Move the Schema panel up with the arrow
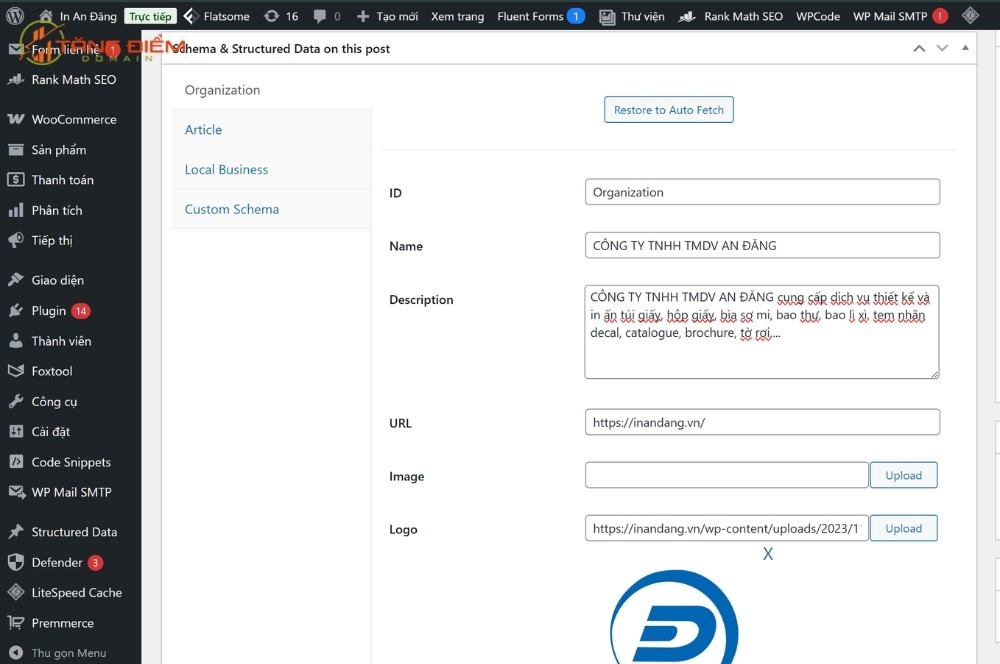Screen dimensions: 1000x664 [919, 48]
